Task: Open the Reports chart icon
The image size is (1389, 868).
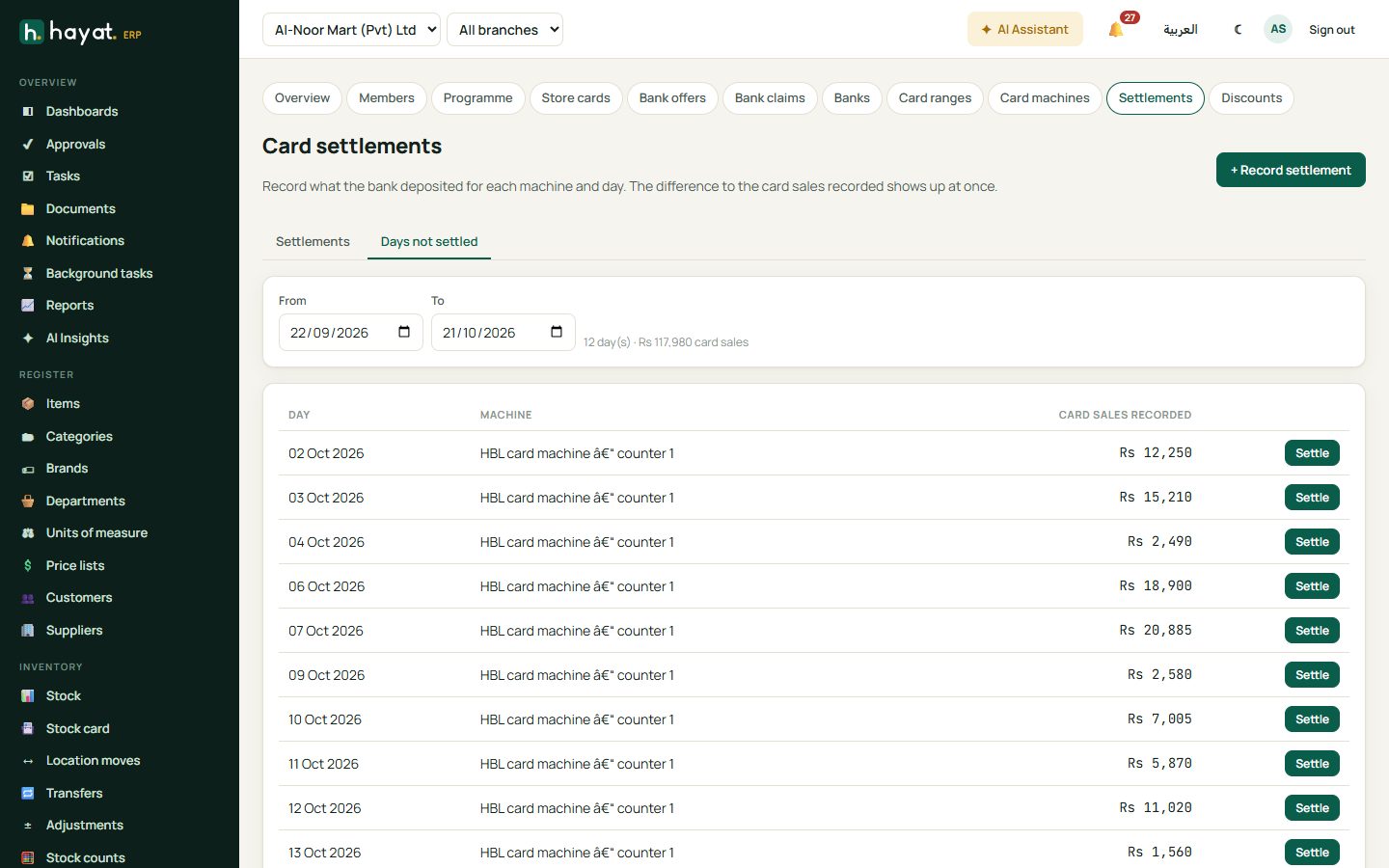Action: [28, 306]
